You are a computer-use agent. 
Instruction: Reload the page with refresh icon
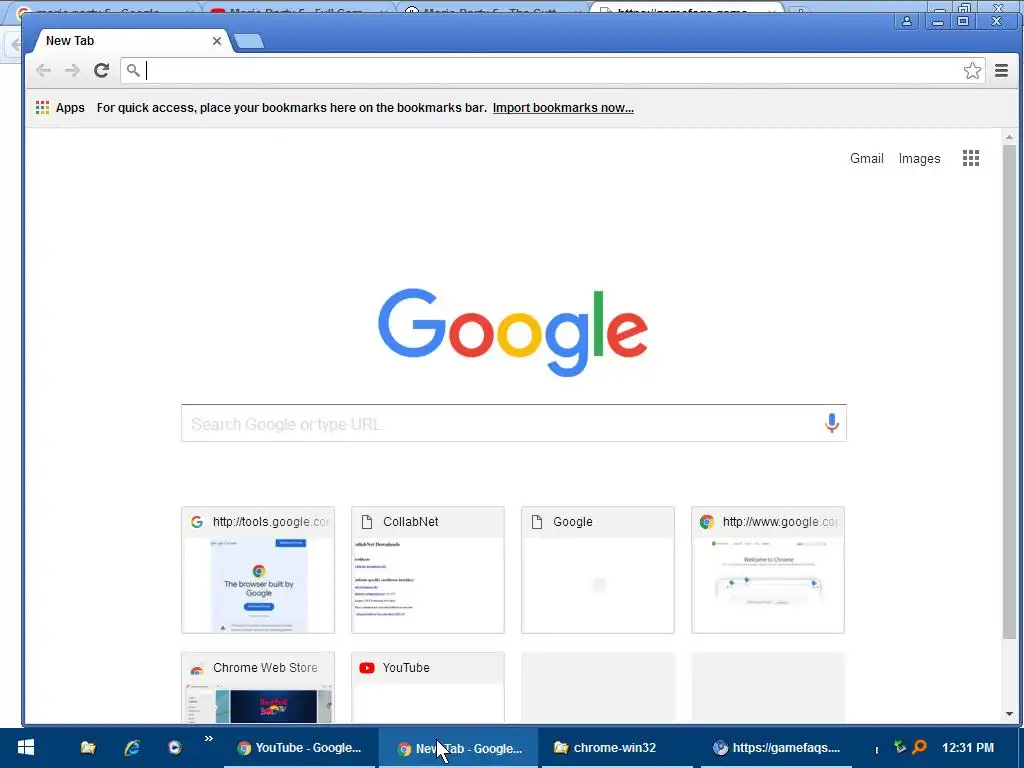101,71
